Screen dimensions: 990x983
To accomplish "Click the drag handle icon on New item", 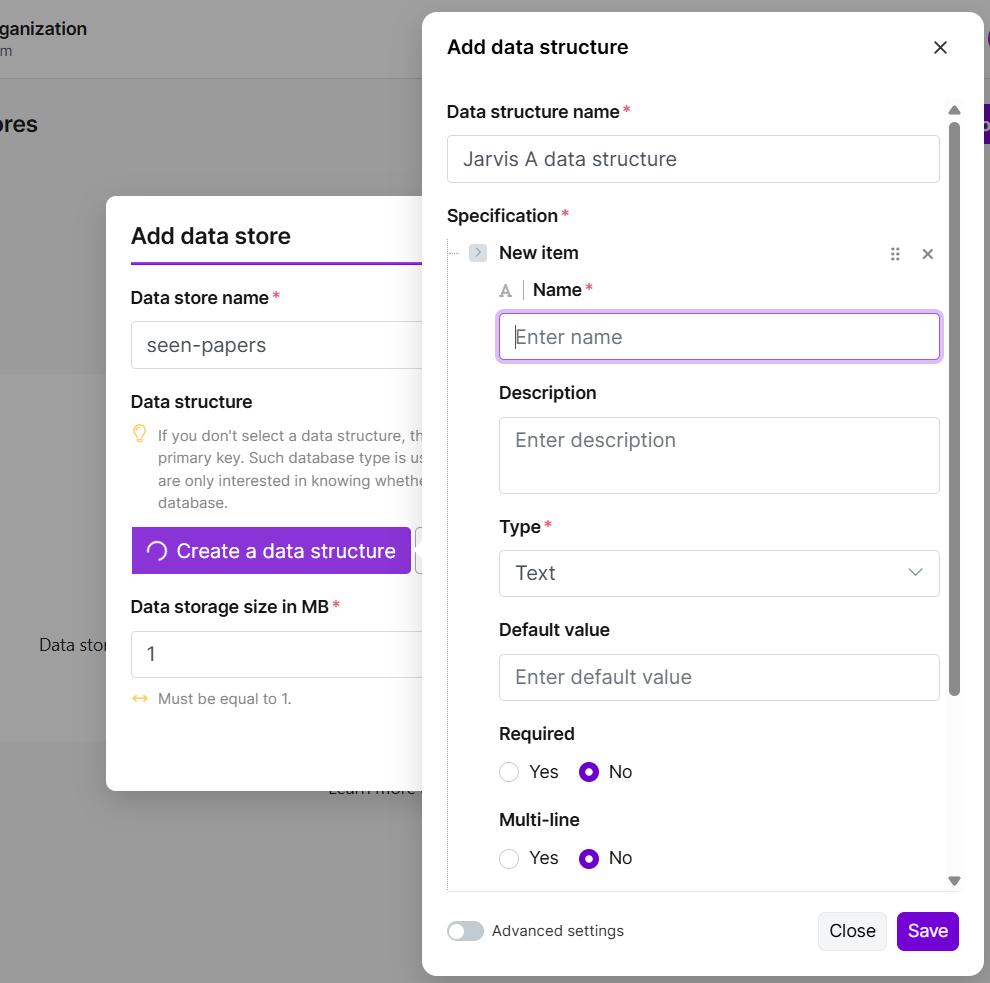I will coord(895,254).
